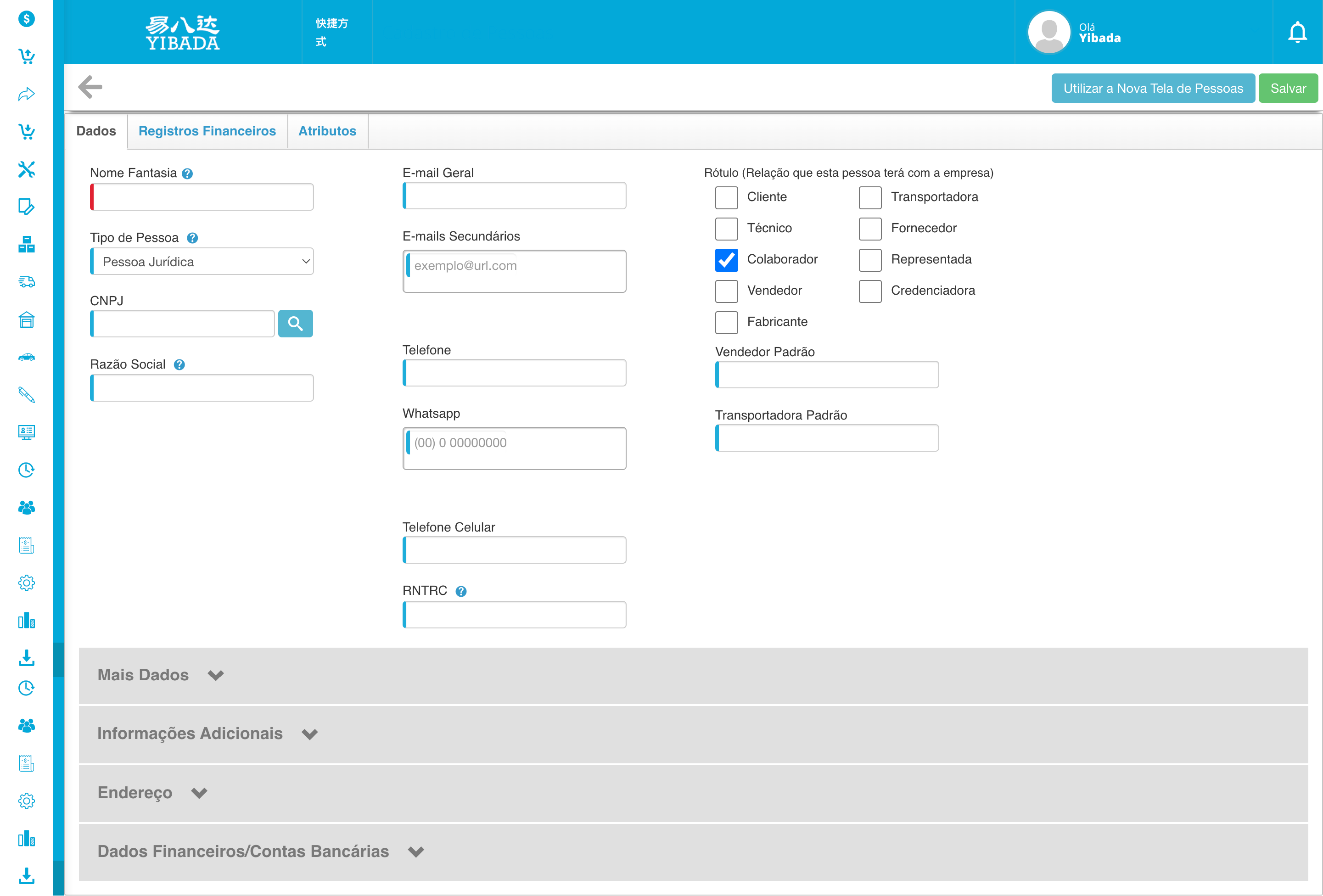Open the Tipo de Pessoa dropdown
This screenshot has width=1323, height=896.
[202, 262]
